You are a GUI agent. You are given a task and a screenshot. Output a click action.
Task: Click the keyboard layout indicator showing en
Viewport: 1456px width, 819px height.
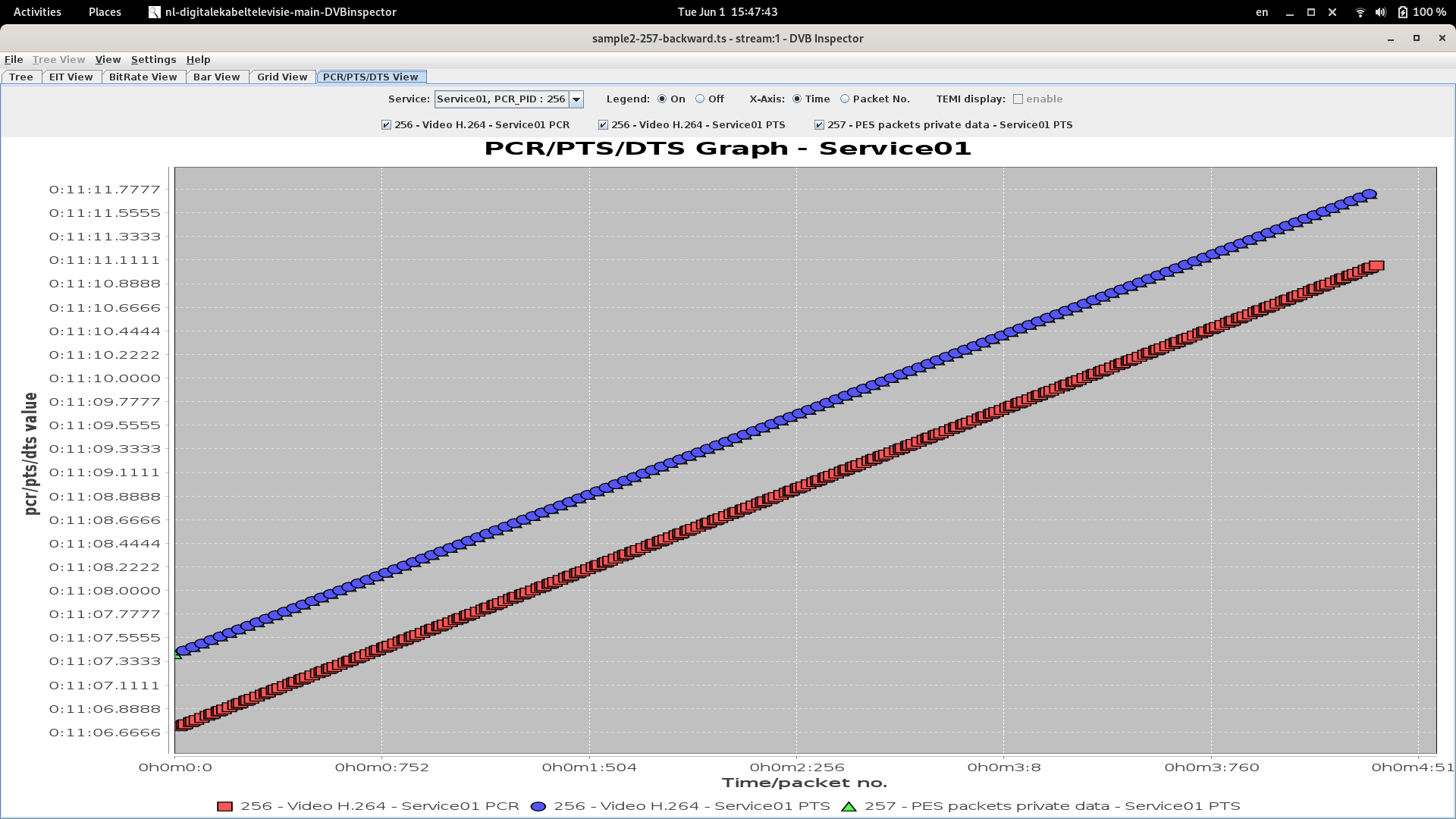pyautogui.click(x=1261, y=12)
